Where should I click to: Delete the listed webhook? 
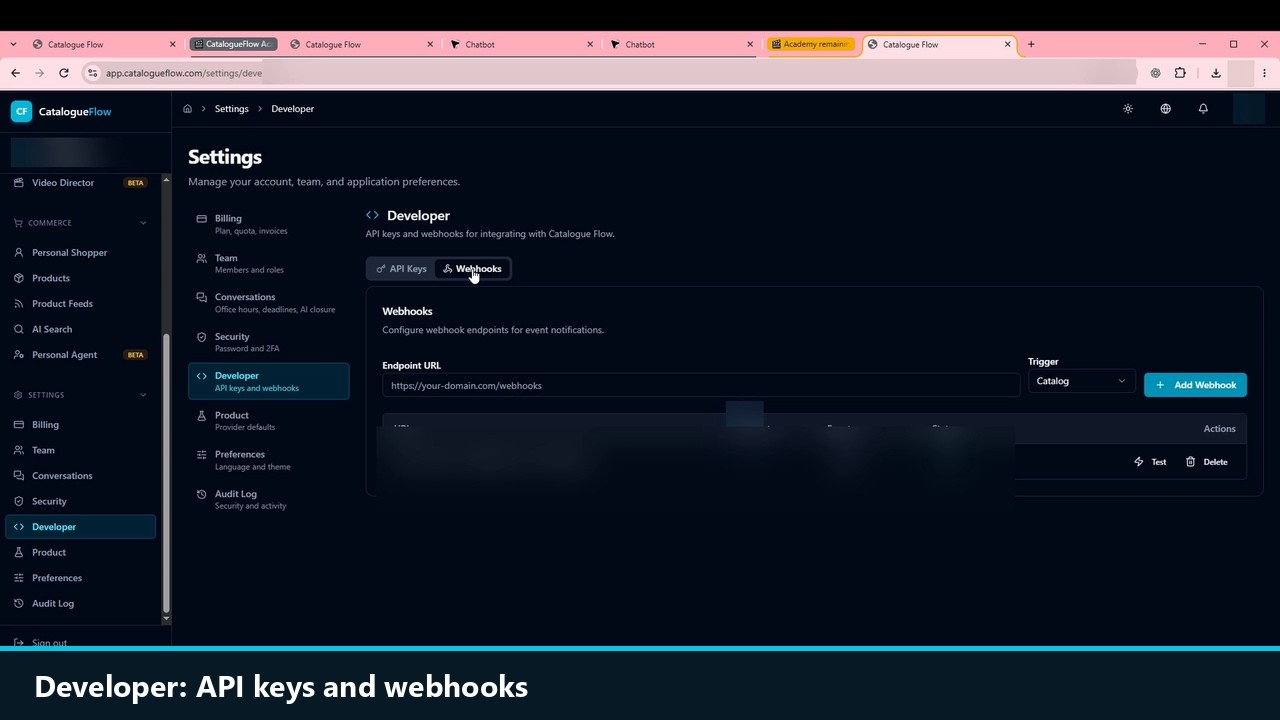point(1206,462)
